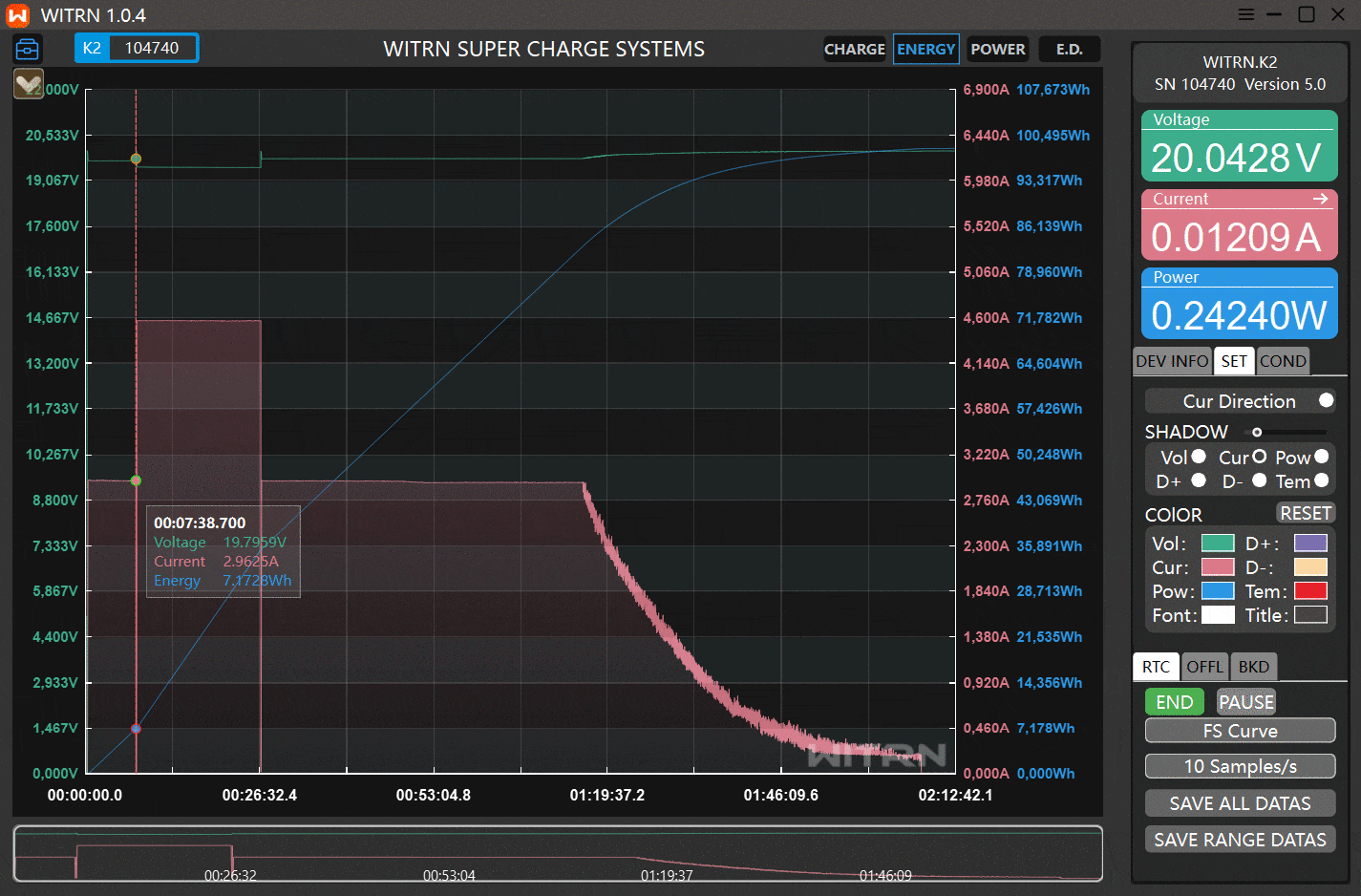This screenshot has height=896, width=1361.
Task: Click the timeline overview strip below the chart
Action: point(558,854)
